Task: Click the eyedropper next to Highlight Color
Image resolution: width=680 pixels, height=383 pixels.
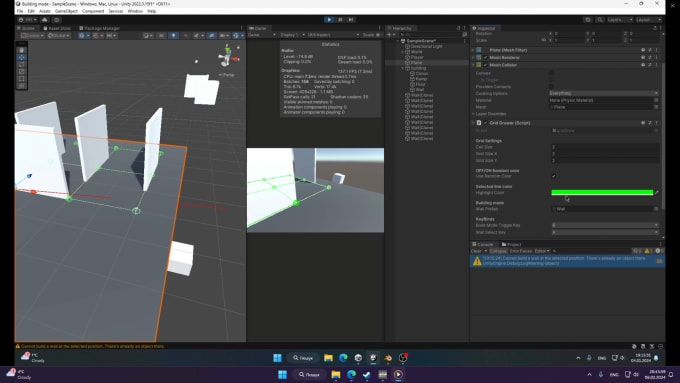Action: pos(657,193)
